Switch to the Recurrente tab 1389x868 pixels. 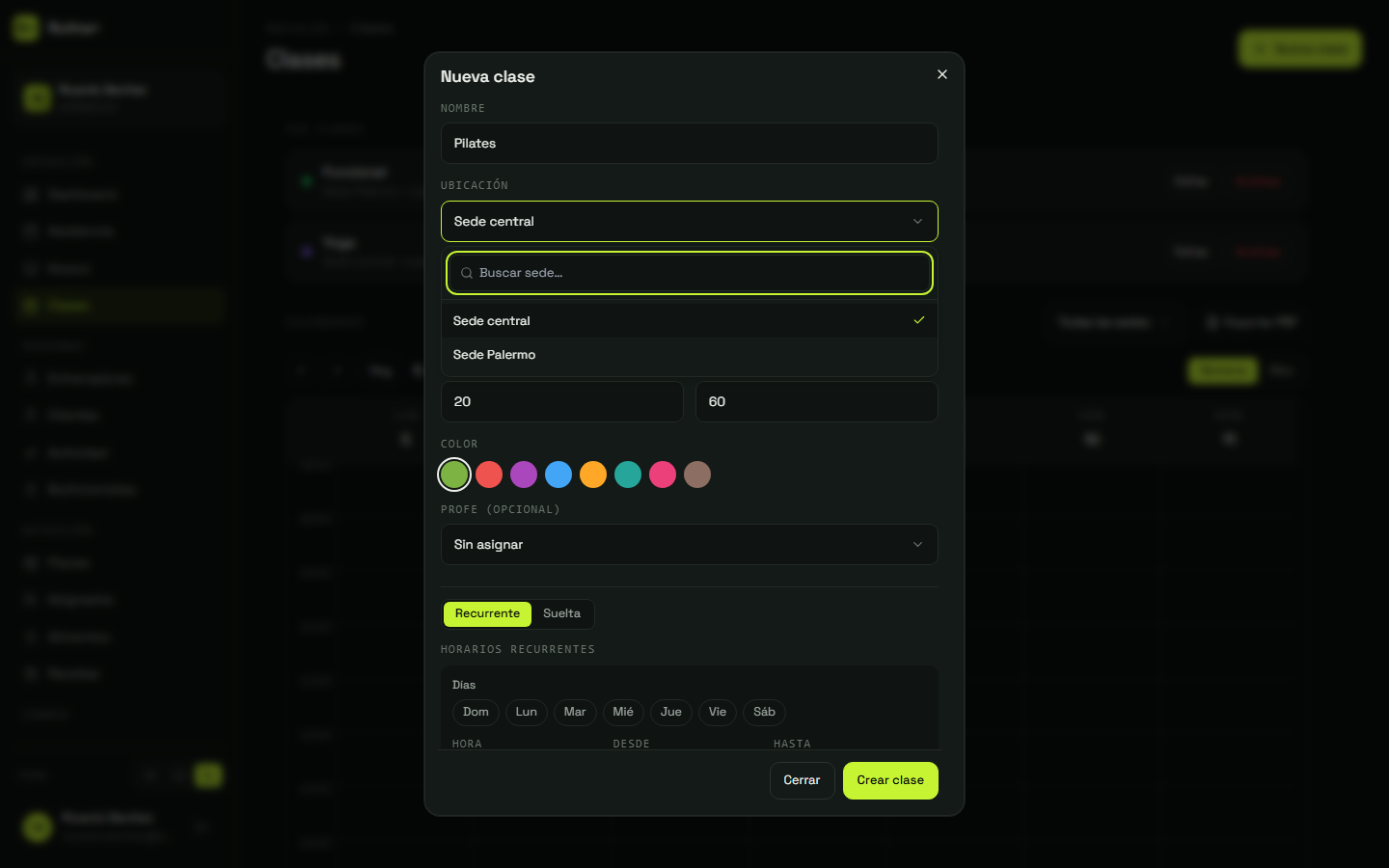487,613
